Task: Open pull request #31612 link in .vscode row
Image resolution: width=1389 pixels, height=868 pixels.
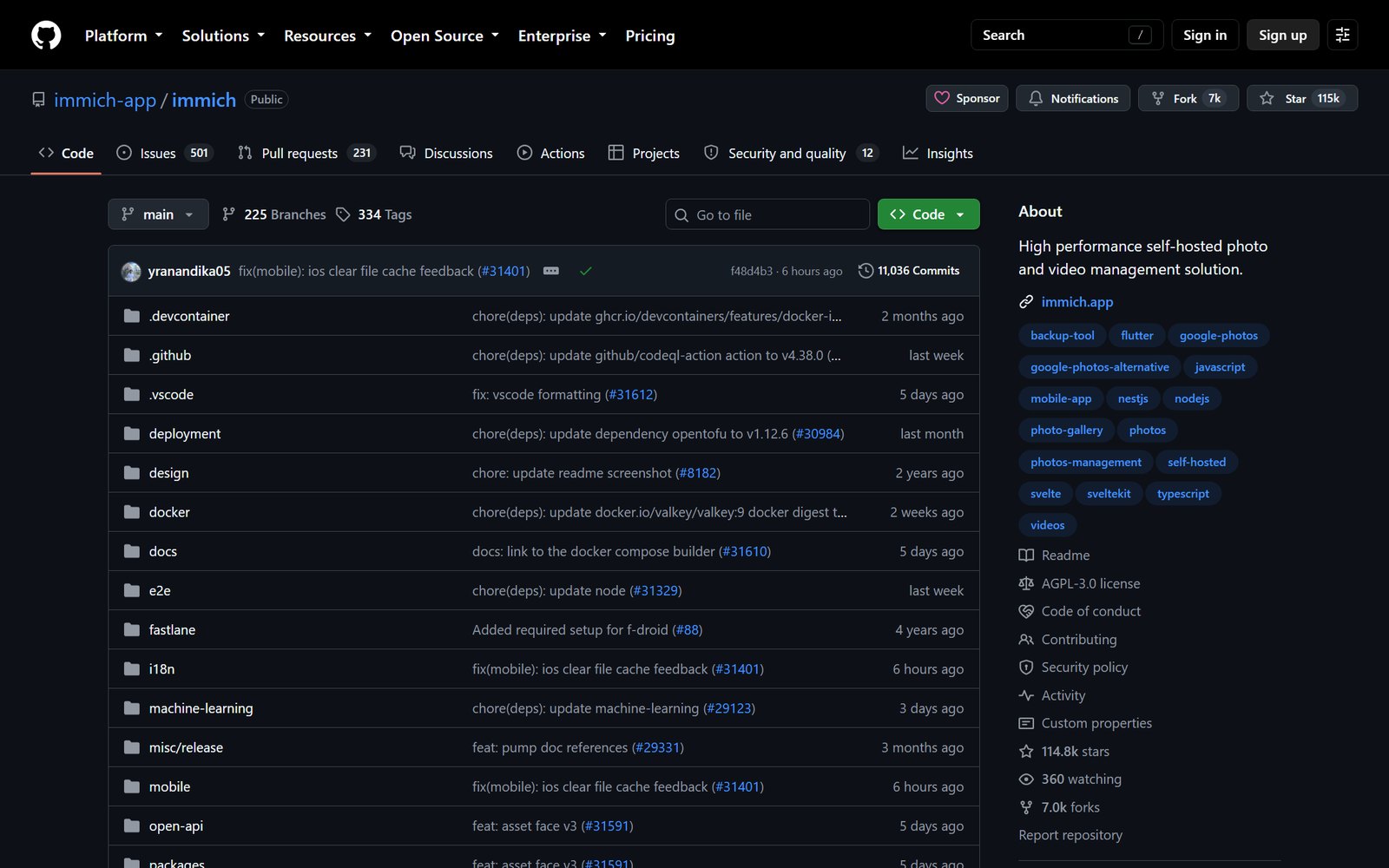Action: click(631, 394)
